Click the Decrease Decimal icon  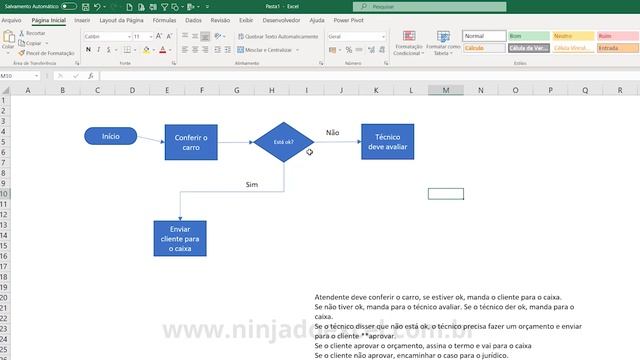tap(382, 50)
